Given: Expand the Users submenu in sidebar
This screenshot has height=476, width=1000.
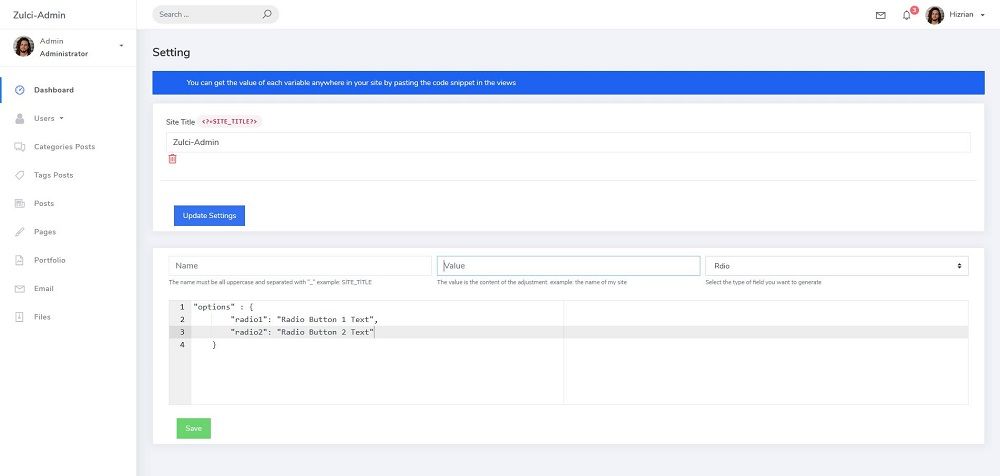Looking at the screenshot, I should [62, 119].
